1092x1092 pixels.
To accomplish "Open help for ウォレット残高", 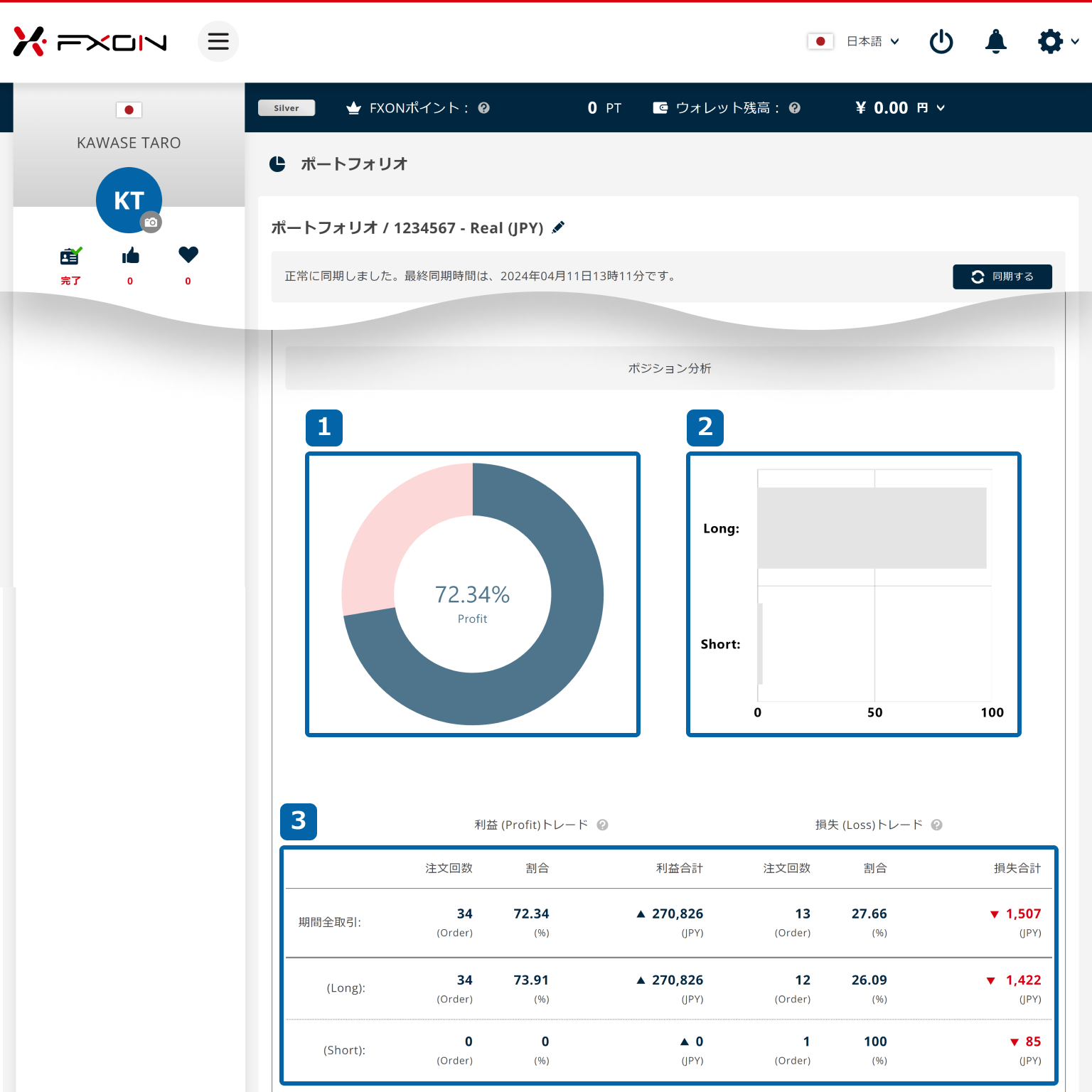I will (795, 108).
